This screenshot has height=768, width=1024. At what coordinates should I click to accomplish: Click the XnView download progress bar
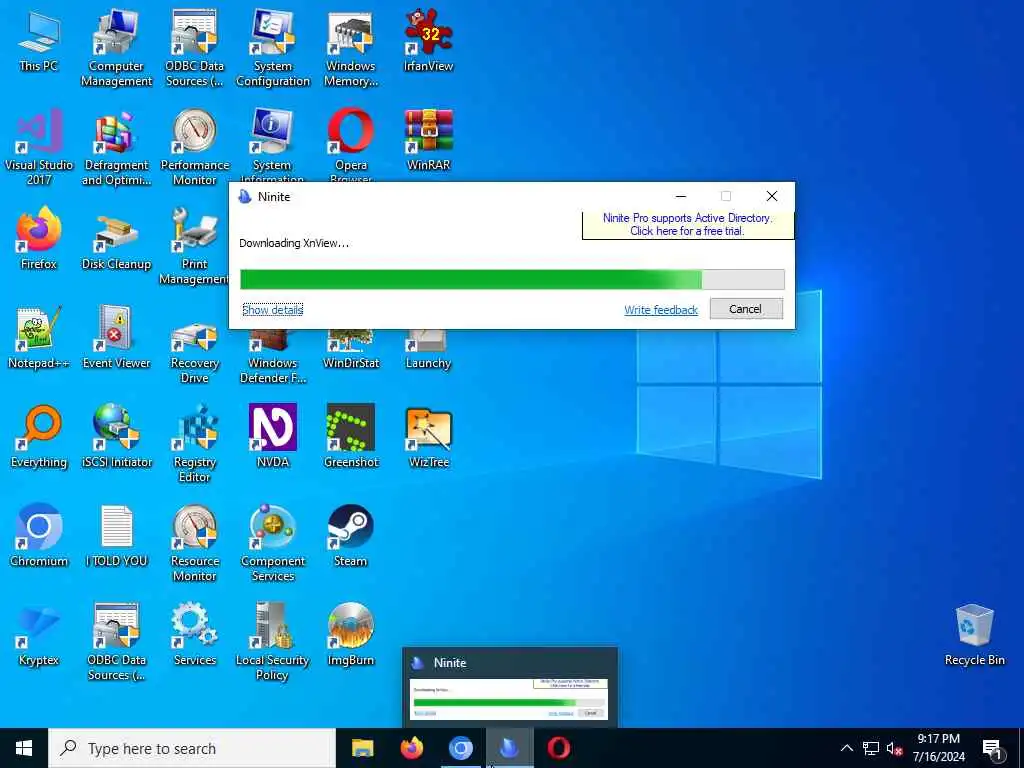click(512, 280)
